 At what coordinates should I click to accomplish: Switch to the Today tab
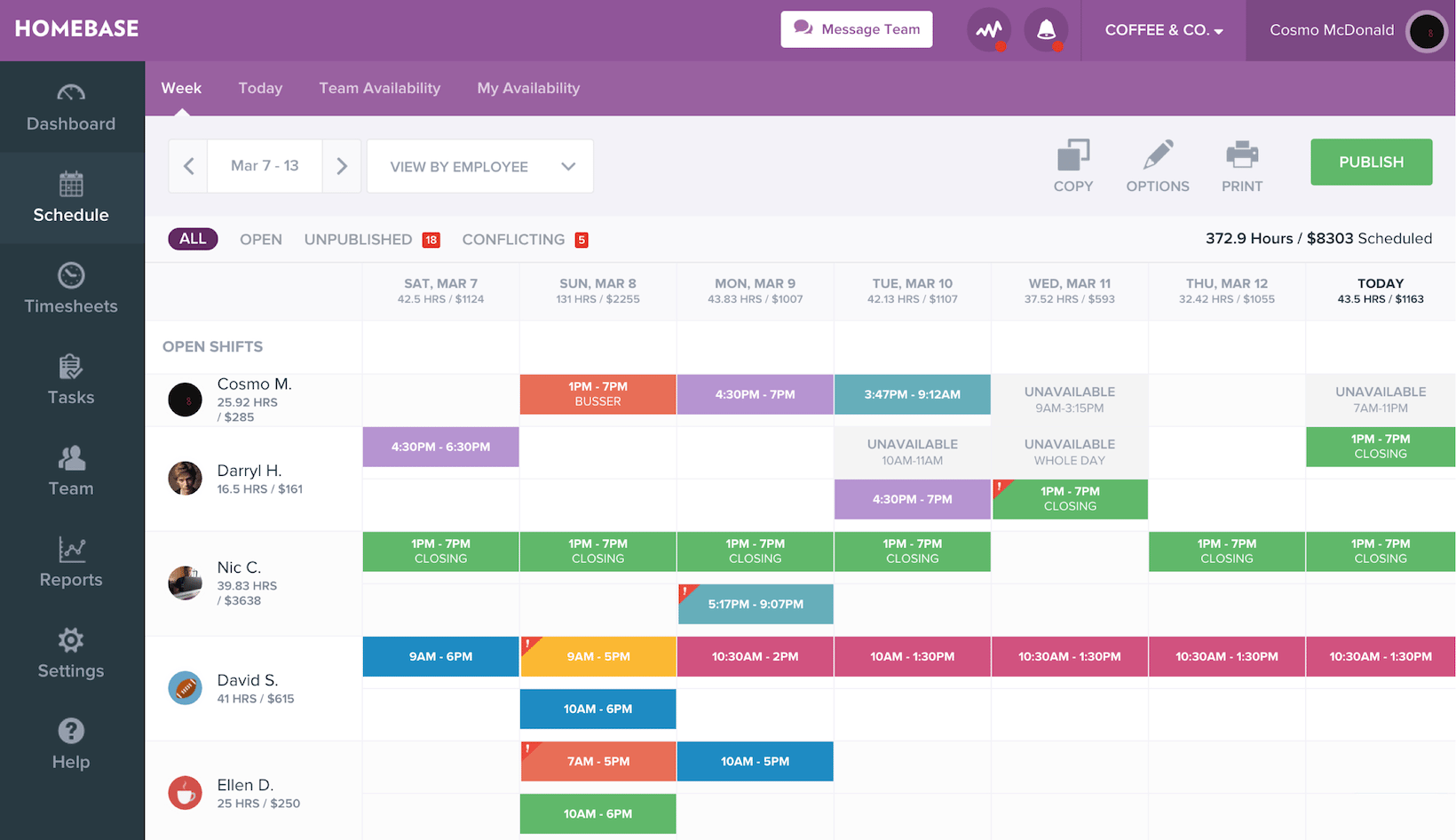coord(260,88)
